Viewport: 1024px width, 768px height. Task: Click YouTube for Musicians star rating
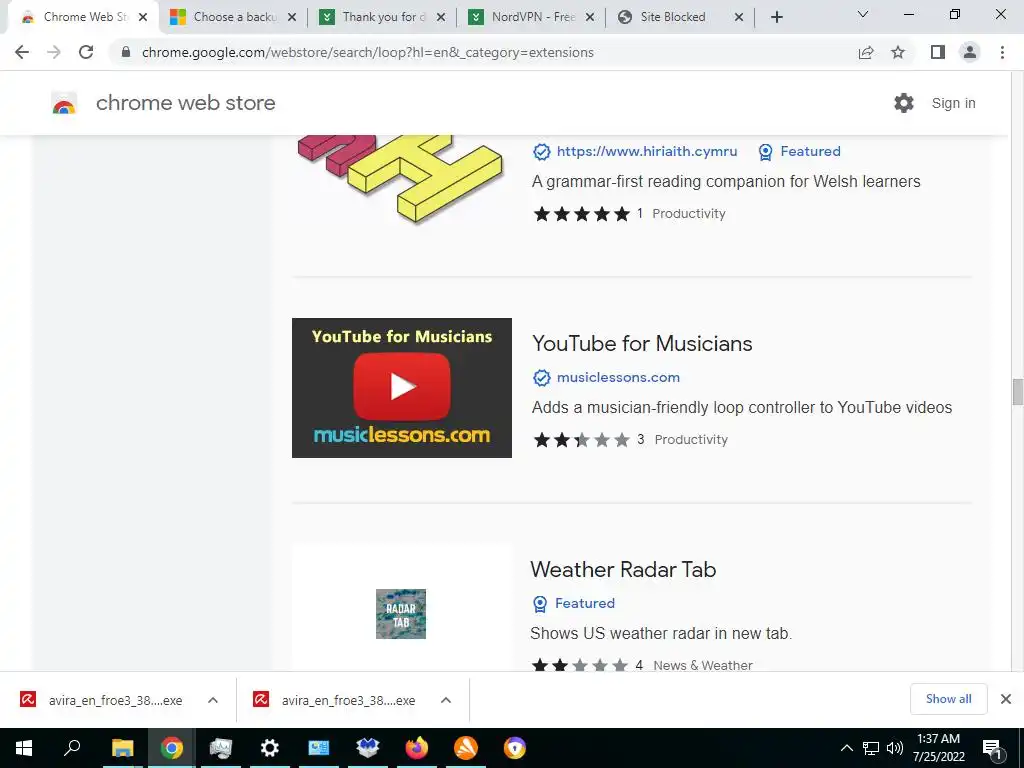click(581, 440)
